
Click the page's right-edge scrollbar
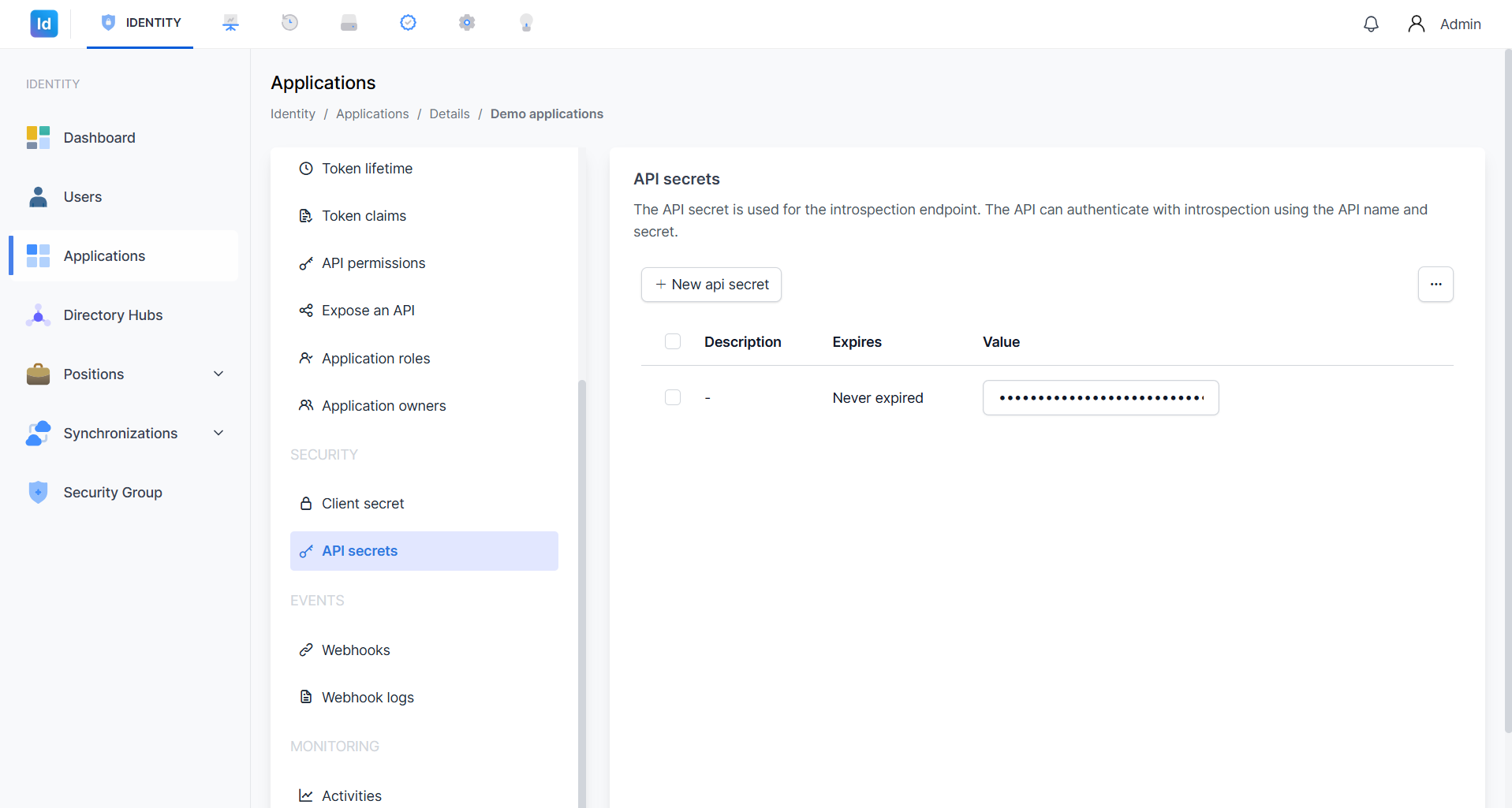pyautogui.click(x=1507, y=390)
